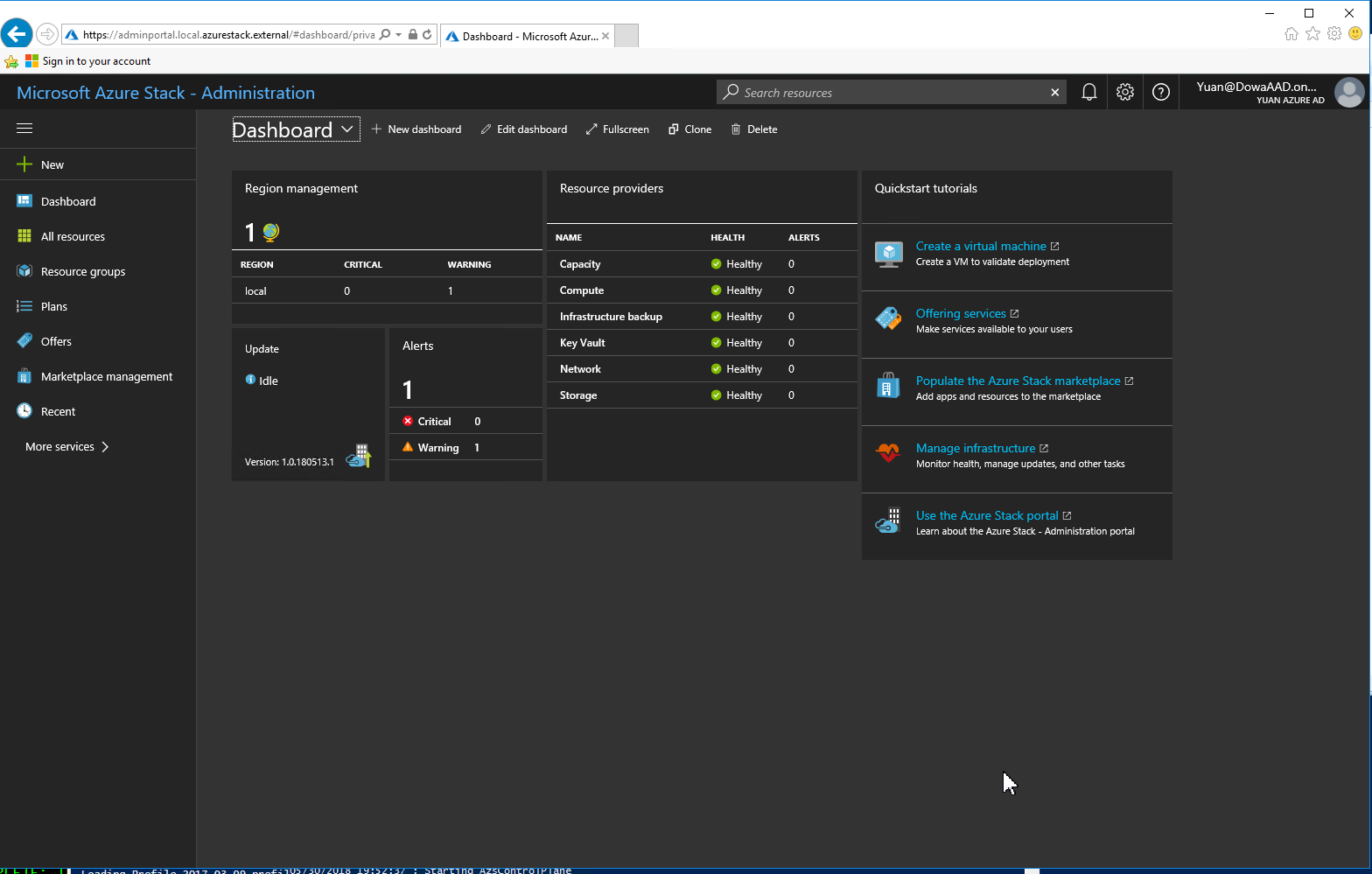Open the Infrastructure backup provider row
Viewport: 1372px width, 874px height.
[x=702, y=317]
